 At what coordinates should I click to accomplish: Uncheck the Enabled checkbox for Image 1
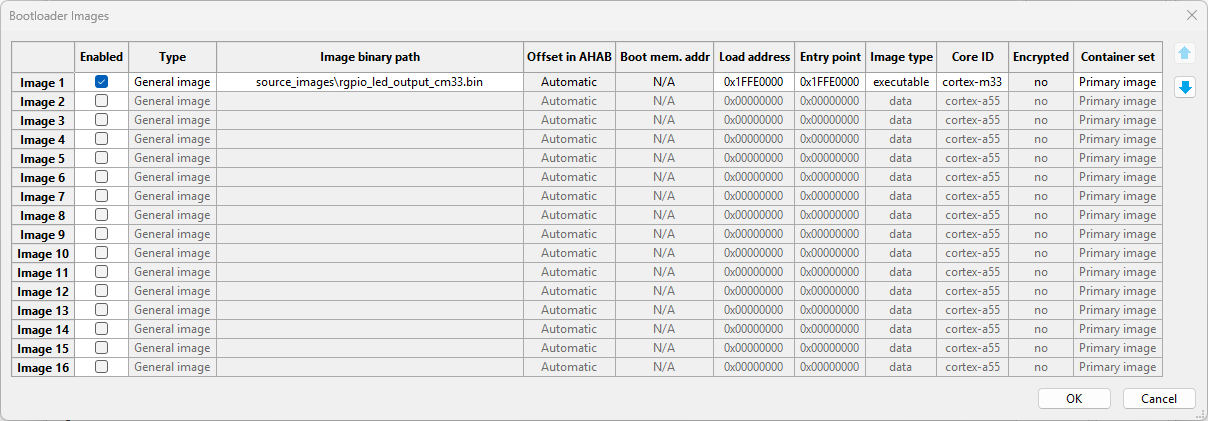coord(102,82)
